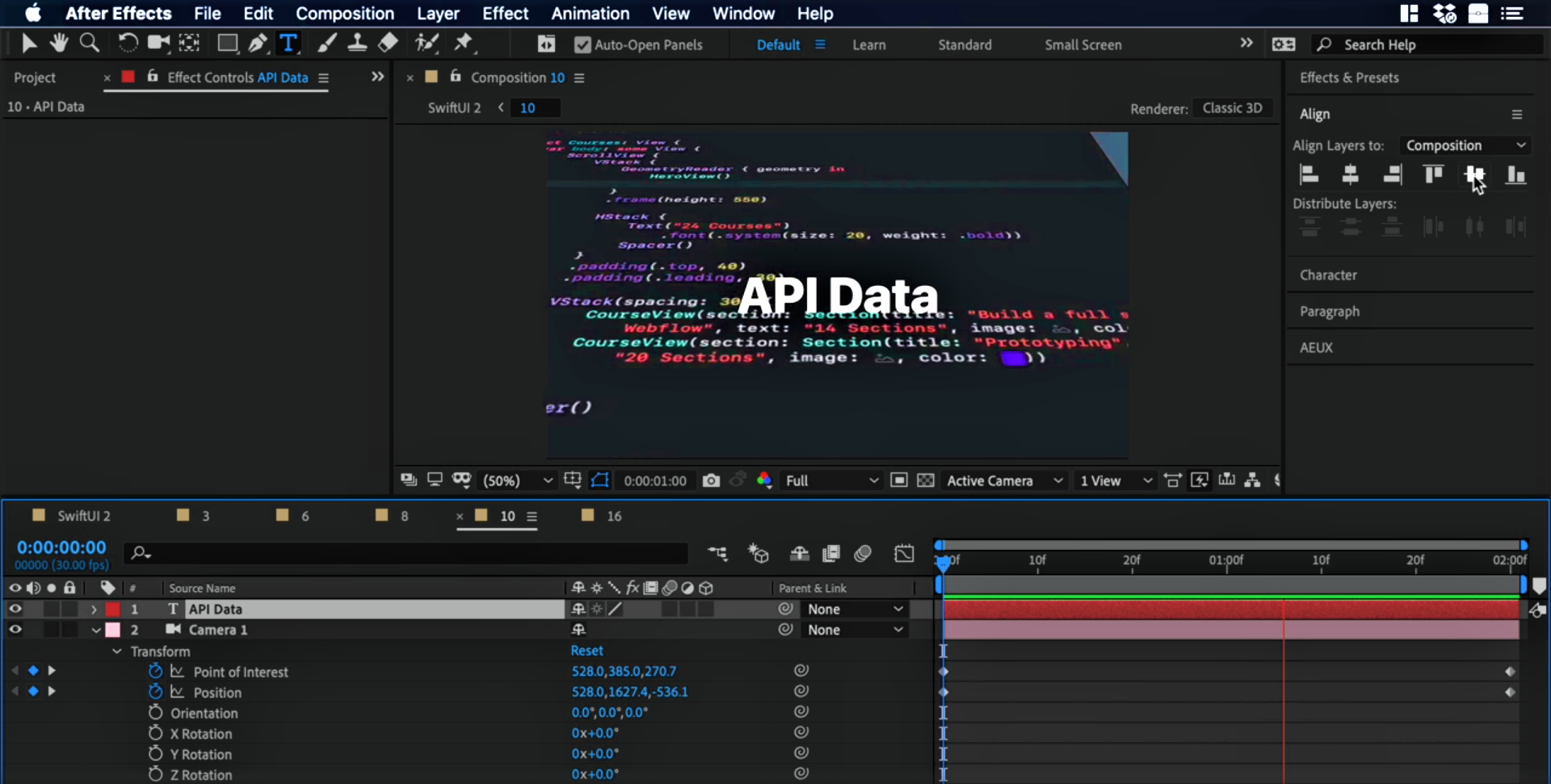
Task: Click Align Left edges icon
Action: (x=1309, y=174)
